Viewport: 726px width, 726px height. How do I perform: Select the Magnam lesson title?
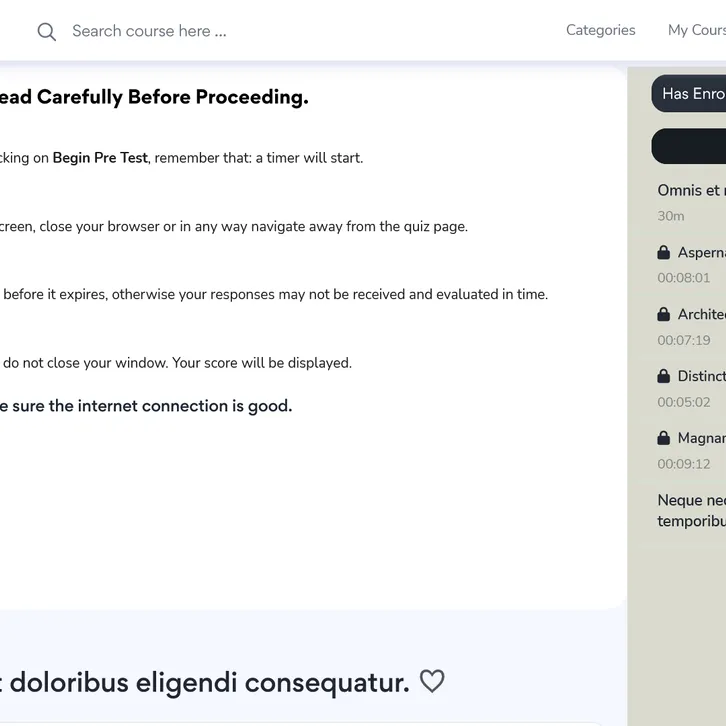coord(702,438)
